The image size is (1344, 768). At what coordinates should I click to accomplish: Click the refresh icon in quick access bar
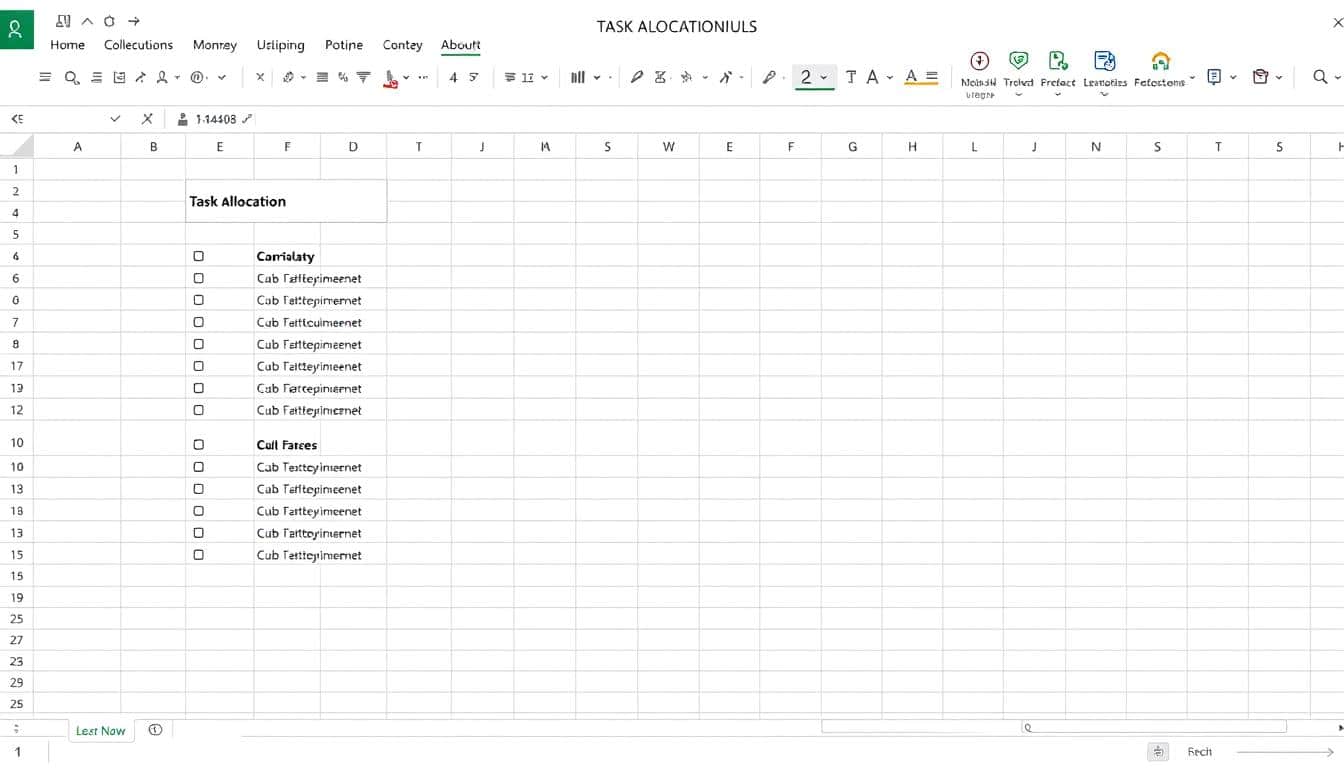click(109, 21)
